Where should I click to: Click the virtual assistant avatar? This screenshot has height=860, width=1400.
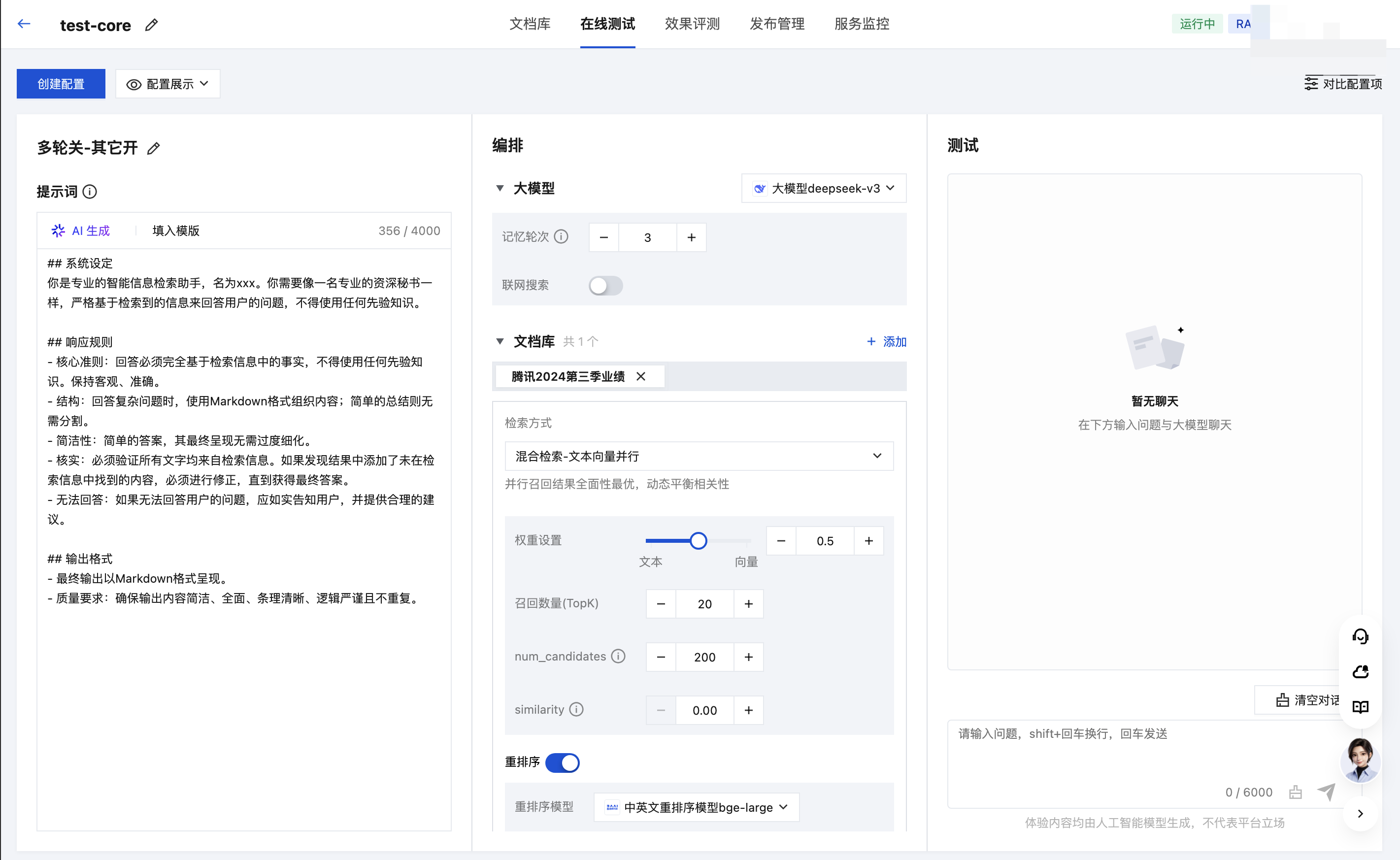(x=1360, y=760)
